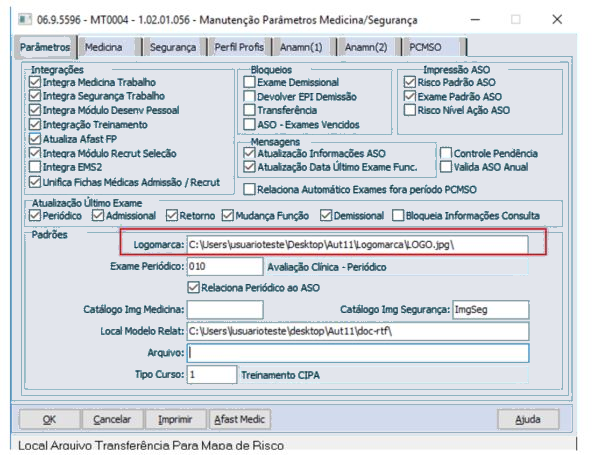Viewport: 593px width, 455px height.
Task: Uncheck Relaciona Periódico ao ASO
Action: click(x=193, y=287)
